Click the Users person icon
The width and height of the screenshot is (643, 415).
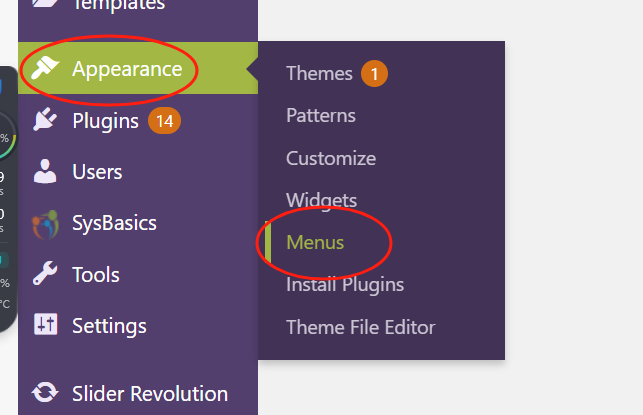point(45,172)
